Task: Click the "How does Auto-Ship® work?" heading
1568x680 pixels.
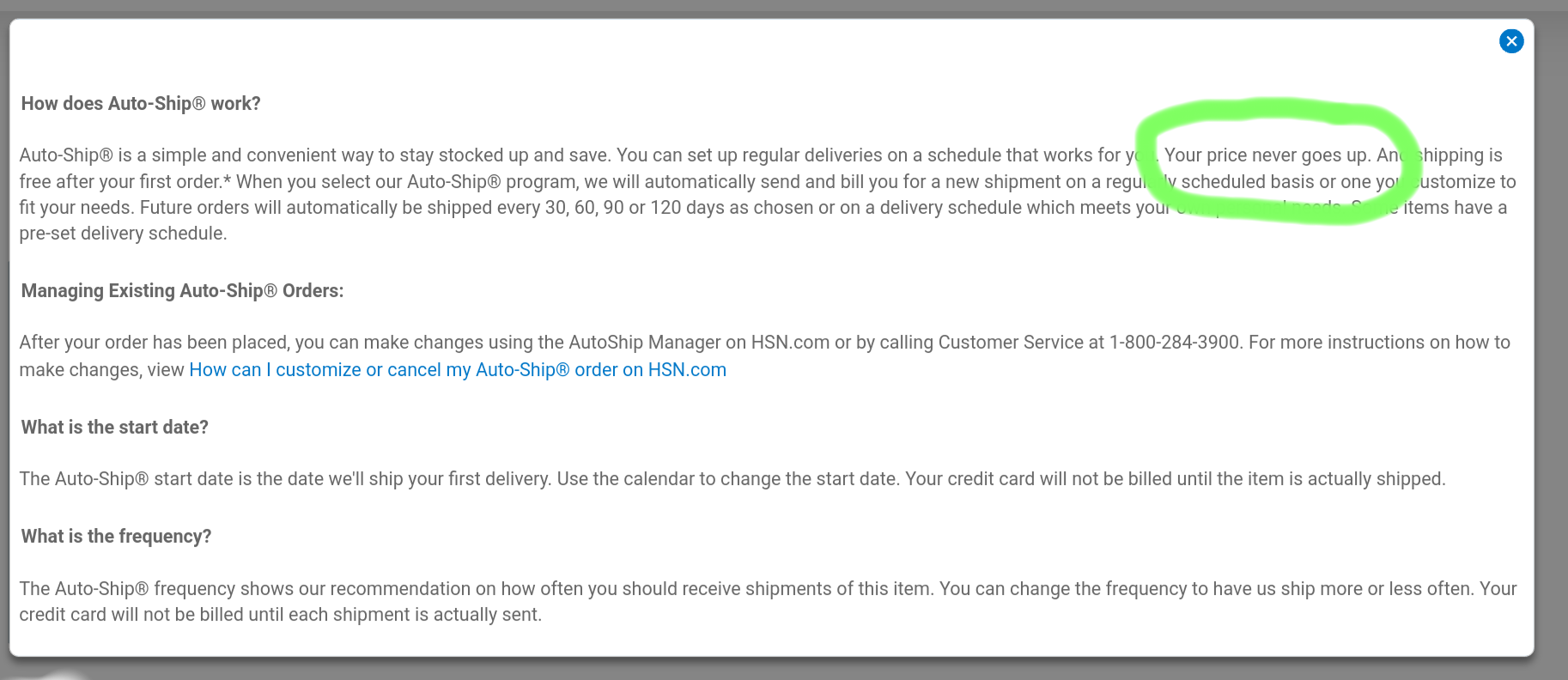Action: click(141, 104)
